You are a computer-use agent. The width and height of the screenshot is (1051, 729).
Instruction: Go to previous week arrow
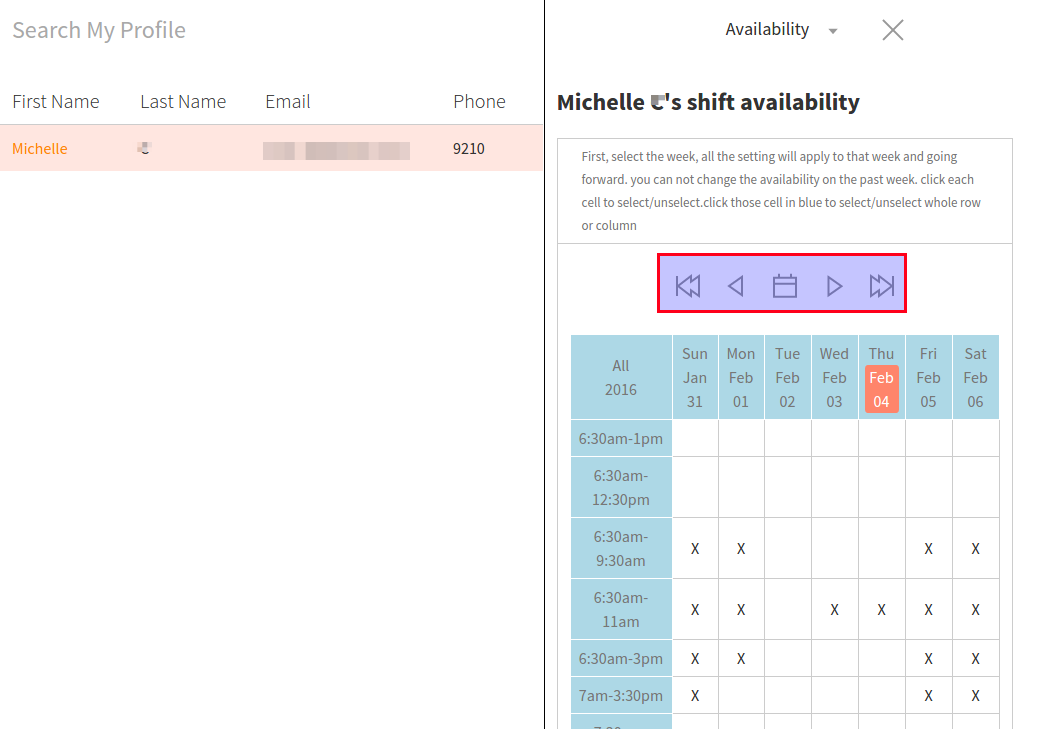736,287
